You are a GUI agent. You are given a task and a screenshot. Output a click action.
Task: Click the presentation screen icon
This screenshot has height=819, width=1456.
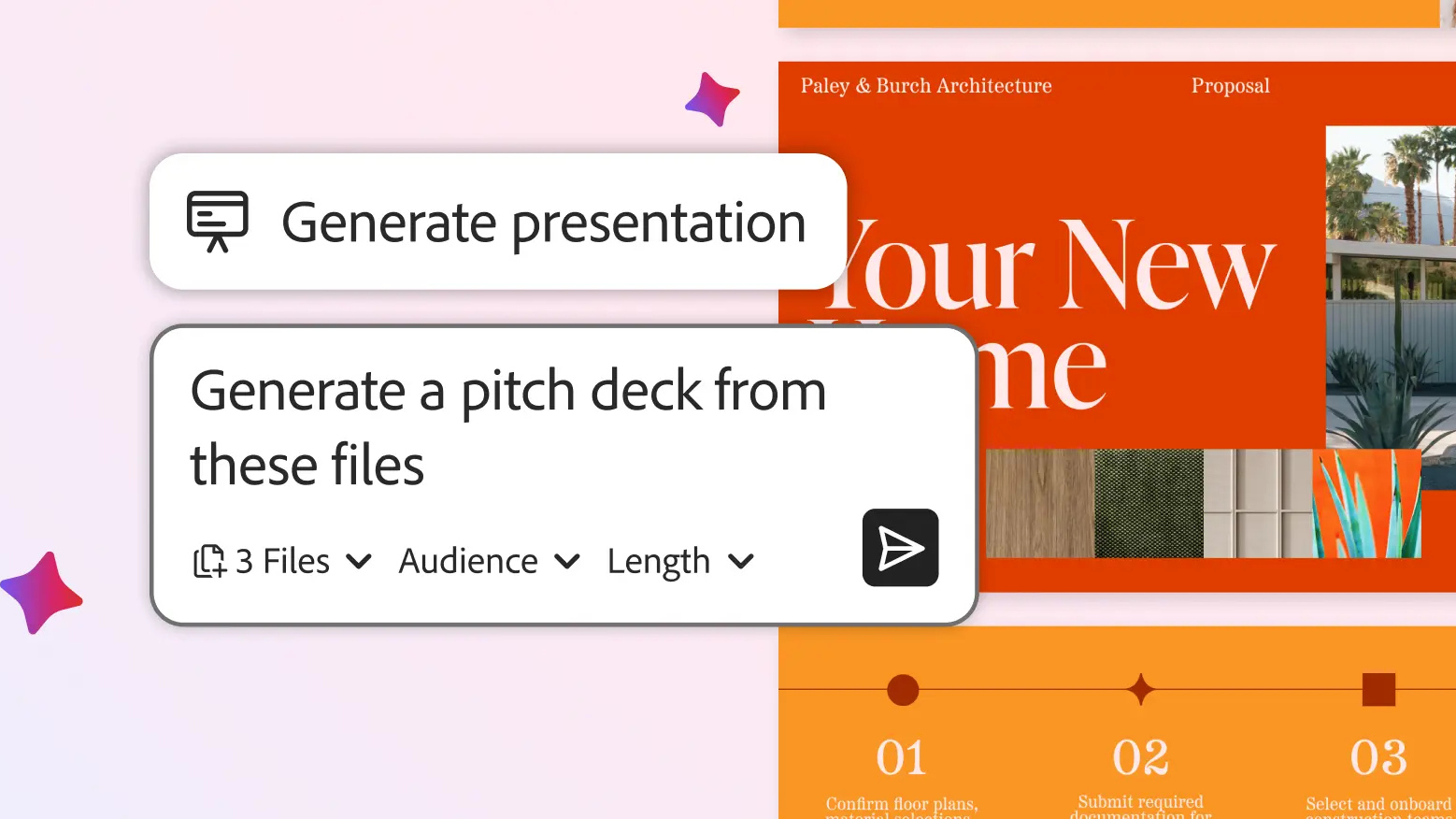point(218,221)
